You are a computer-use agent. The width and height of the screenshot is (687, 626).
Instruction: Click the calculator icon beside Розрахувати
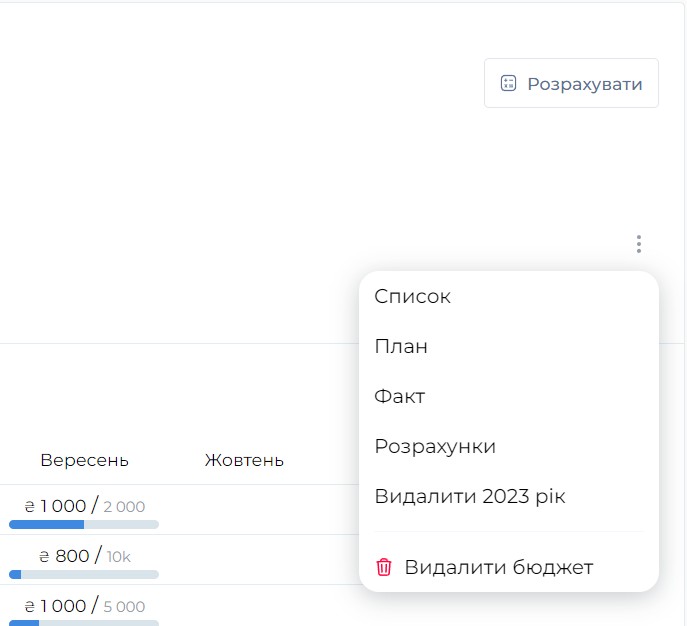tap(508, 83)
